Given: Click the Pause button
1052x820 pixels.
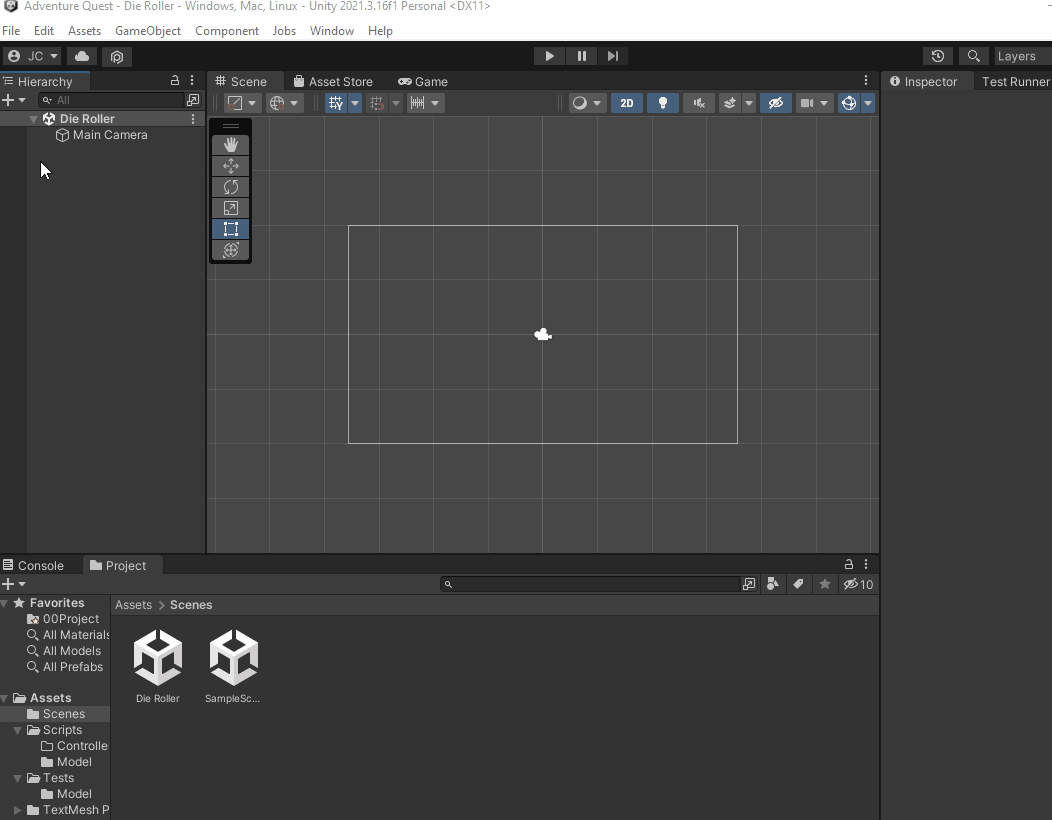Looking at the screenshot, I should tap(582, 56).
